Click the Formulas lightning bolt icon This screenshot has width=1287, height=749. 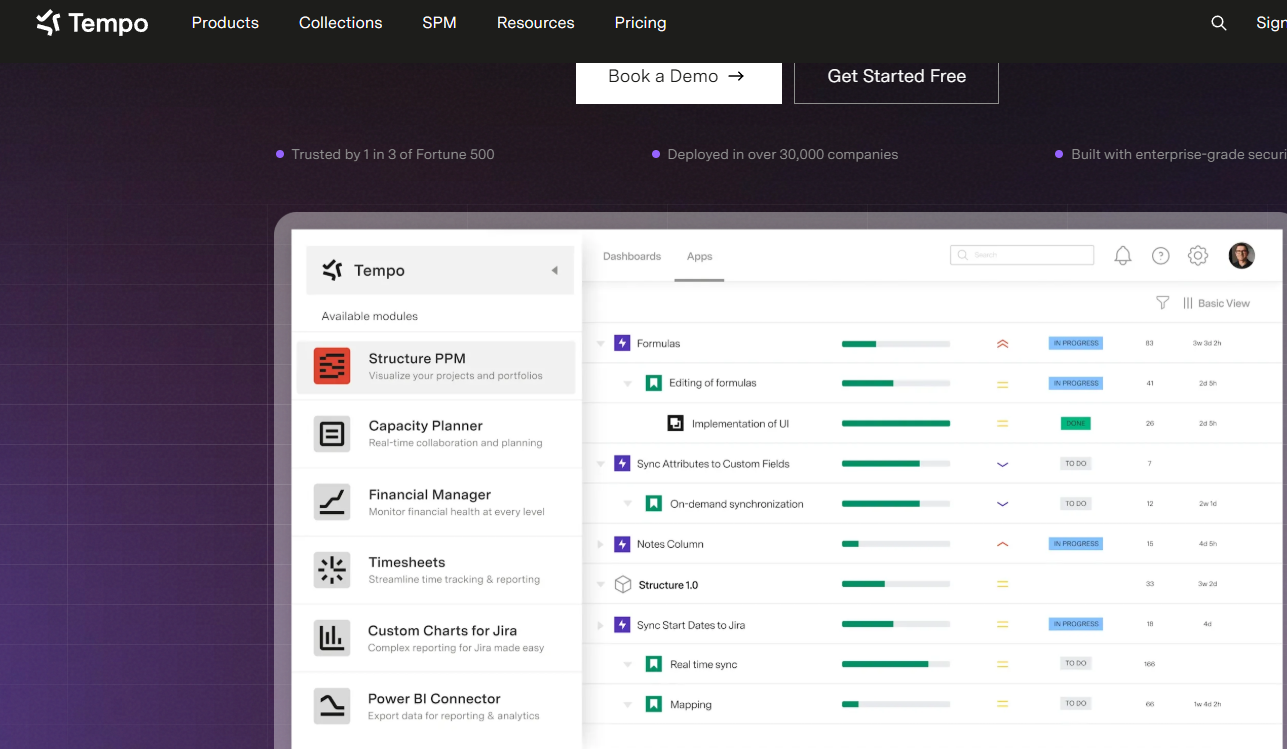point(622,343)
